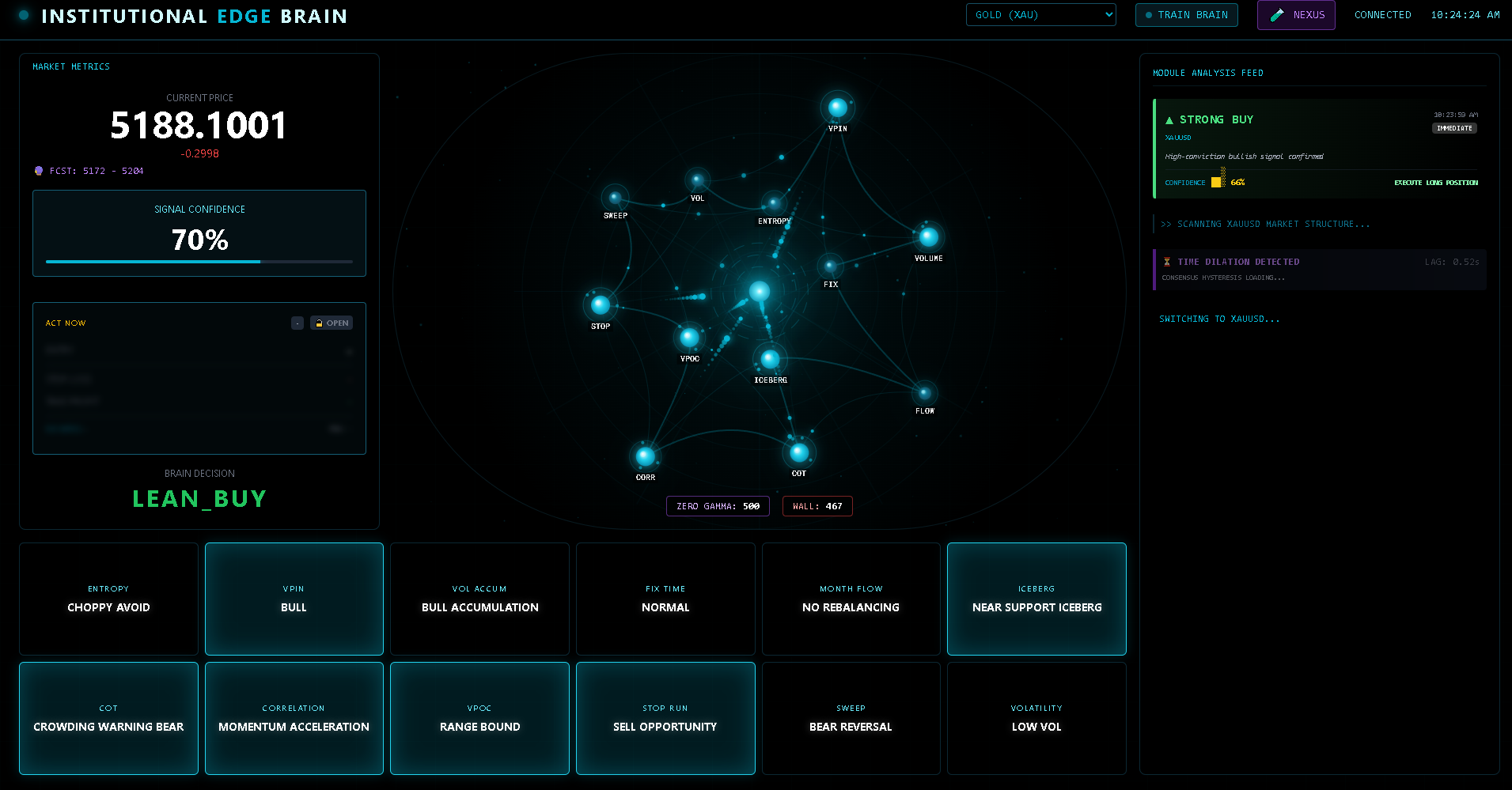The image size is (1512, 790).
Task: Click the VPIN node in the brain graph
Action: coord(837,108)
